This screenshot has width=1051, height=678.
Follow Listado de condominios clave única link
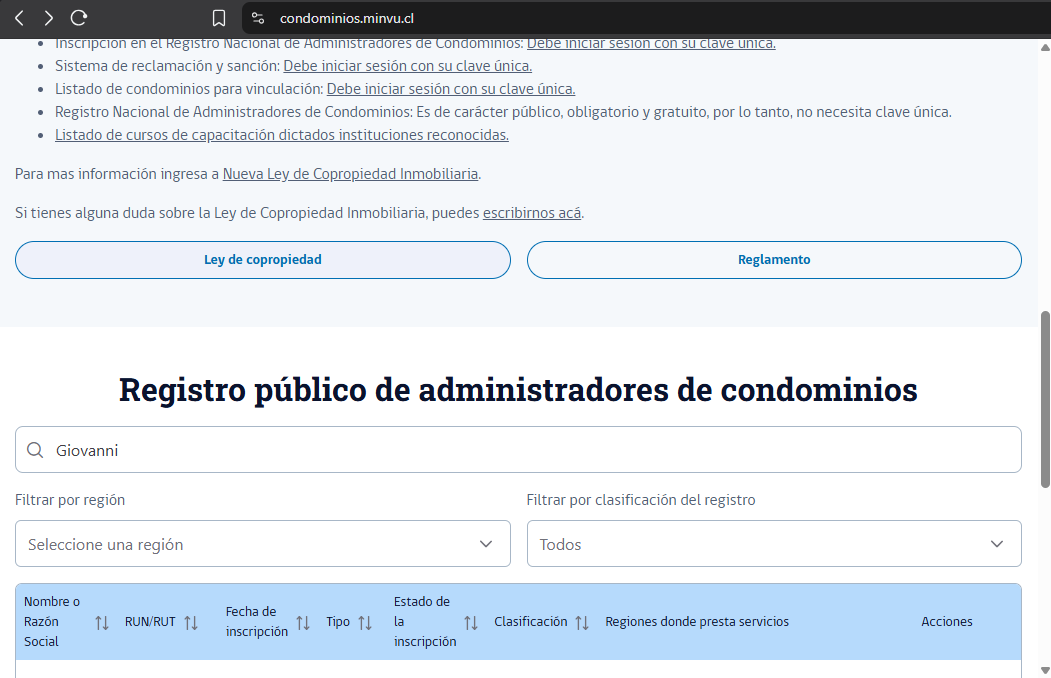click(x=450, y=88)
